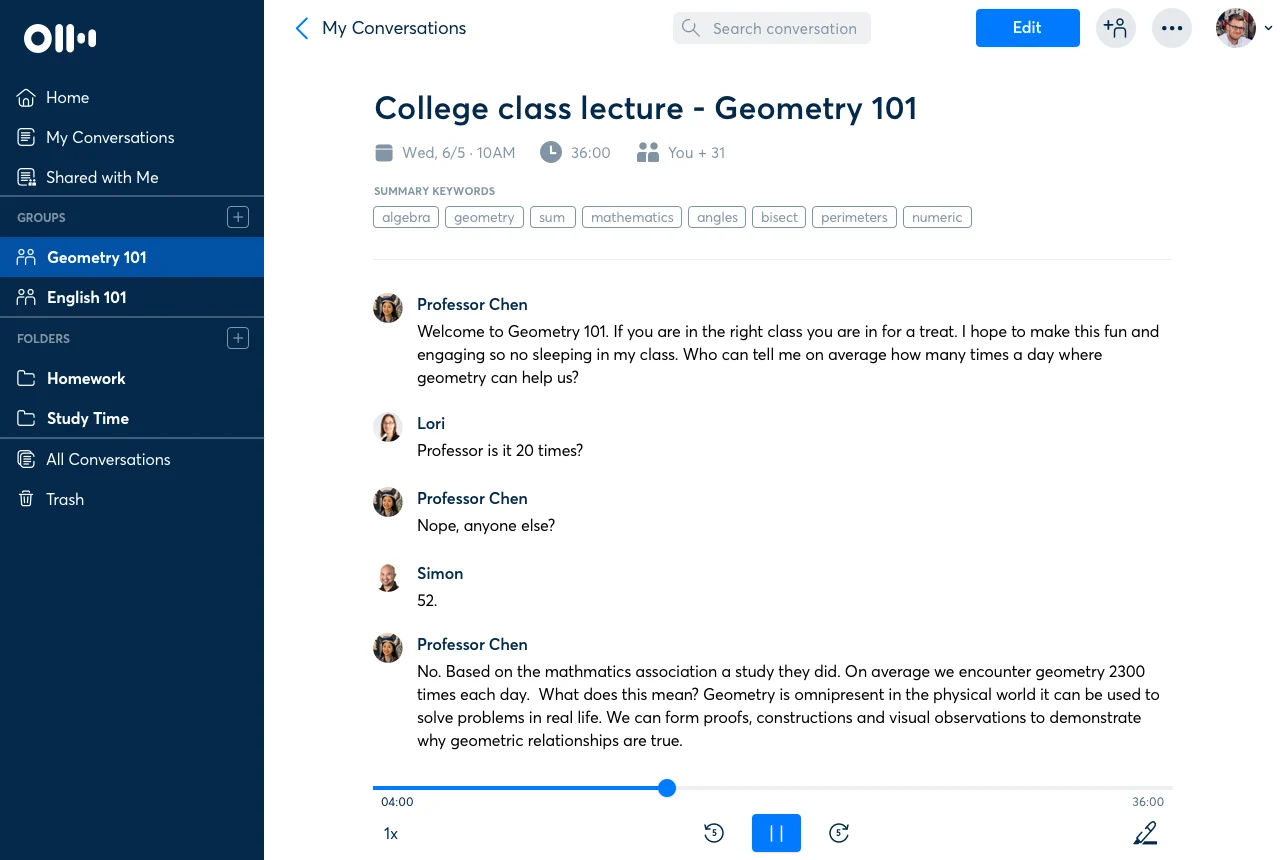Open Home in the sidebar
The image size is (1280, 860).
pyautogui.click(x=67, y=97)
